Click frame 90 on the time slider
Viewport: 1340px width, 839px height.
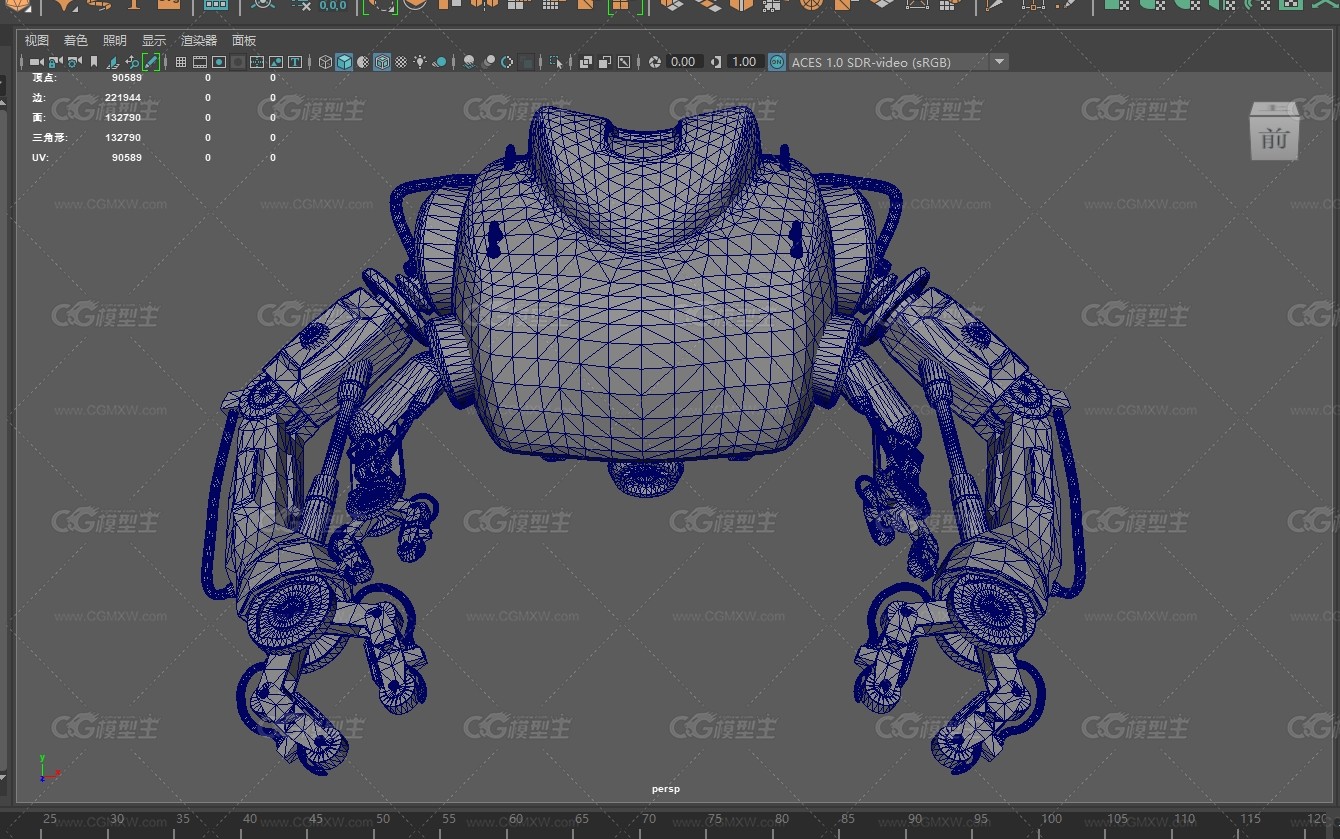[x=916, y=819]
